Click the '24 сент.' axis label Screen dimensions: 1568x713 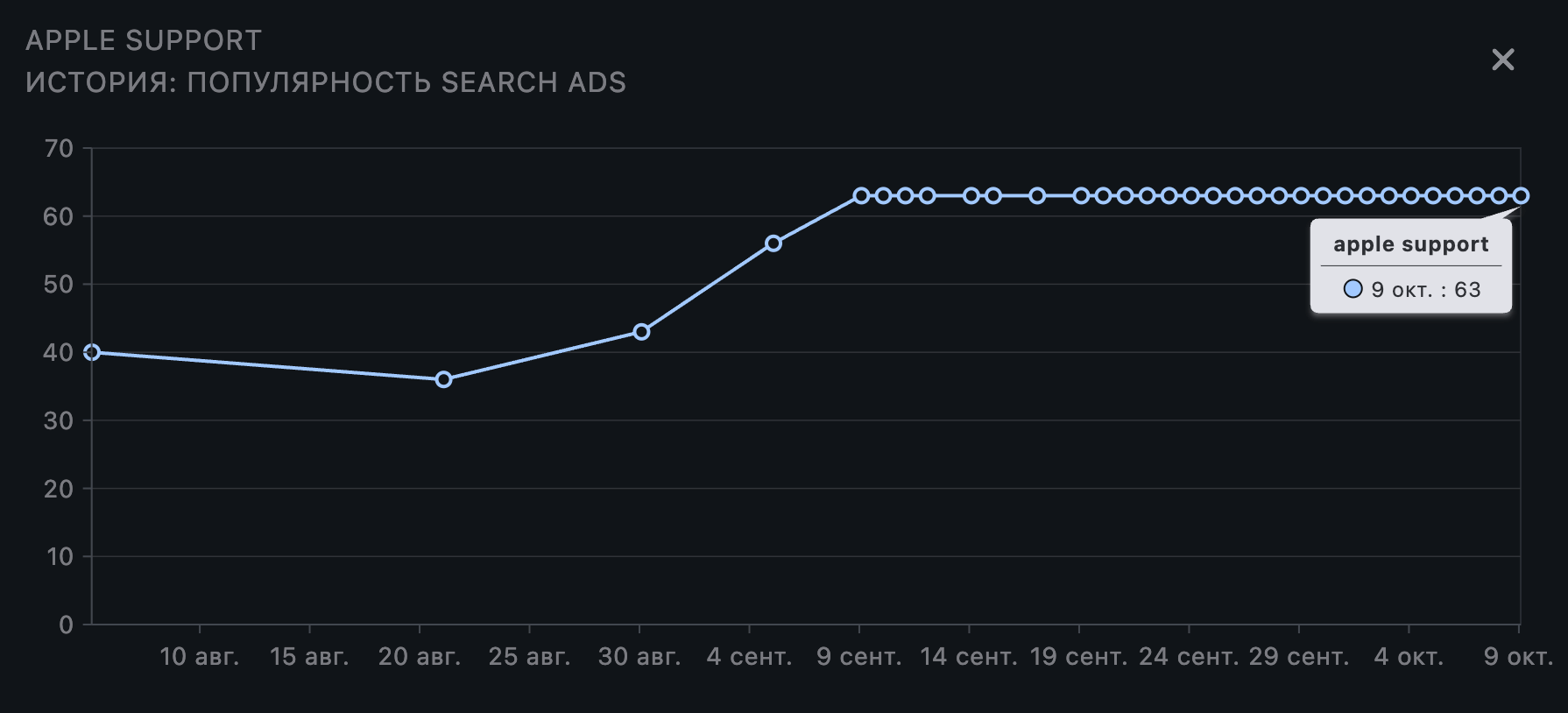tap(1189, 657)
